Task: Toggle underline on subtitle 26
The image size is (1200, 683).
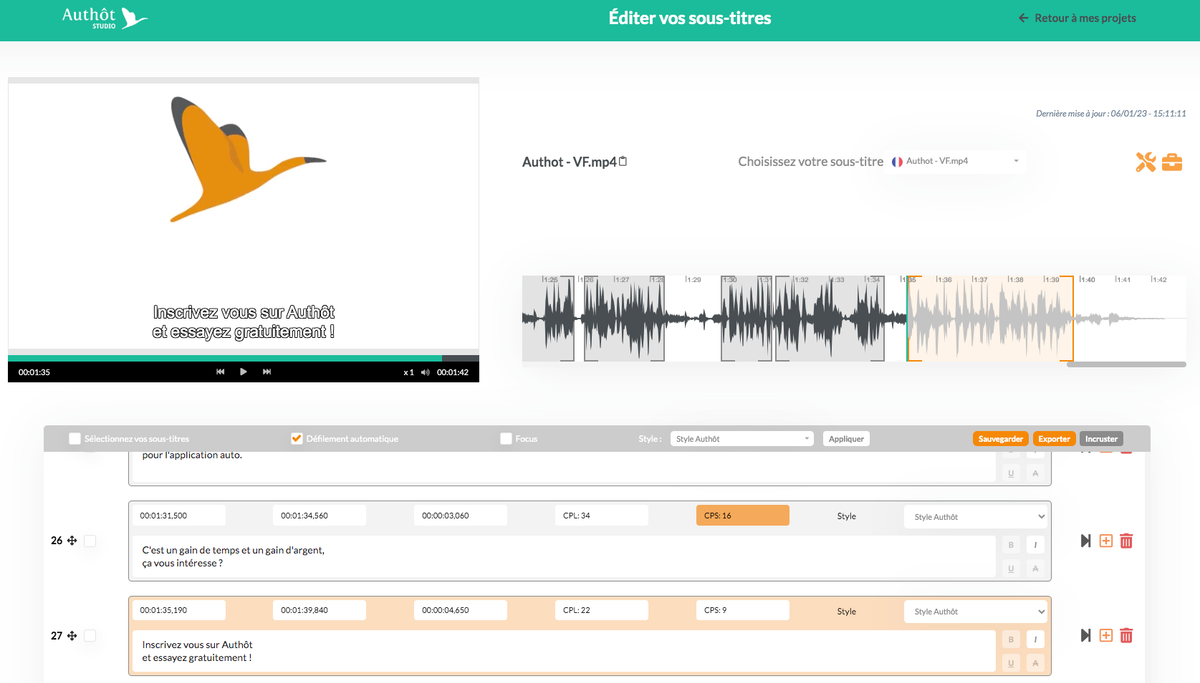Action: tap(1011, 569)
